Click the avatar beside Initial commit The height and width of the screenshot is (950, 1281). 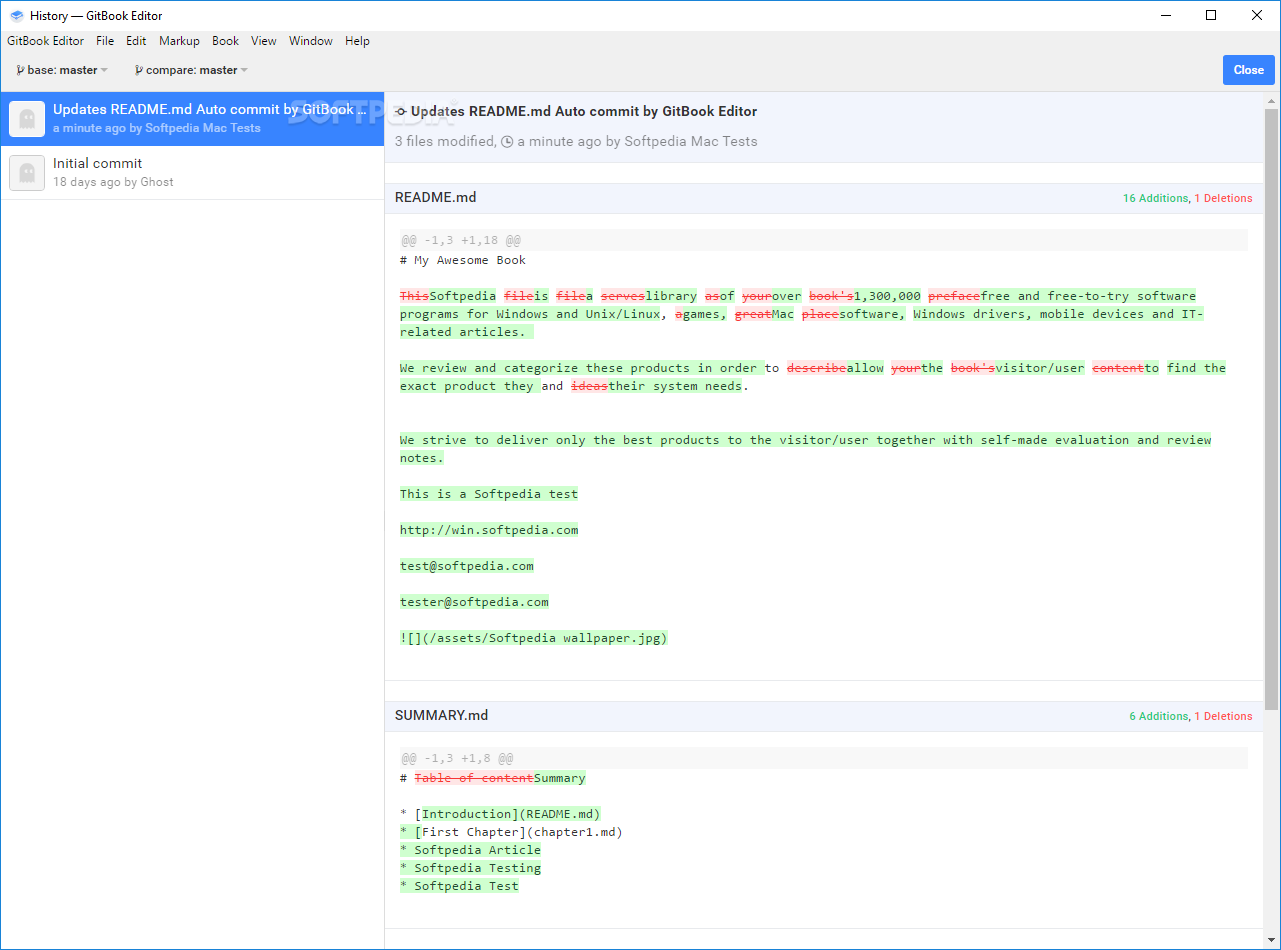(x=27, y=173)
